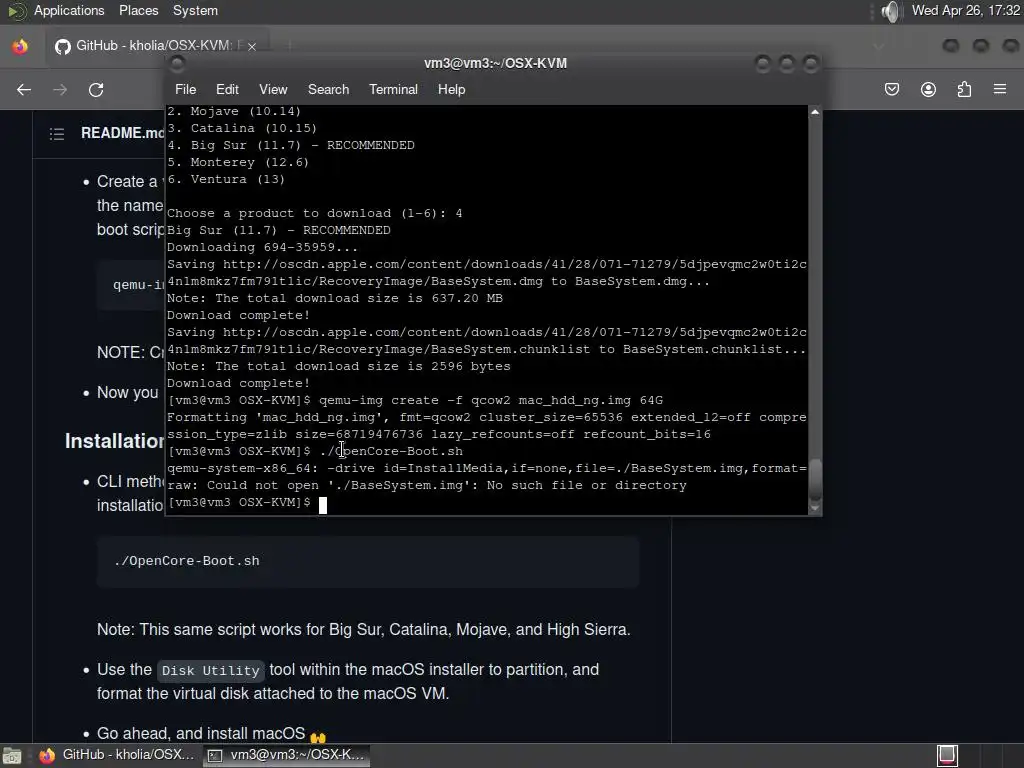Open the README outline list icon
The height and width of the screenshot is (768, 1024).
coord(57,134)
